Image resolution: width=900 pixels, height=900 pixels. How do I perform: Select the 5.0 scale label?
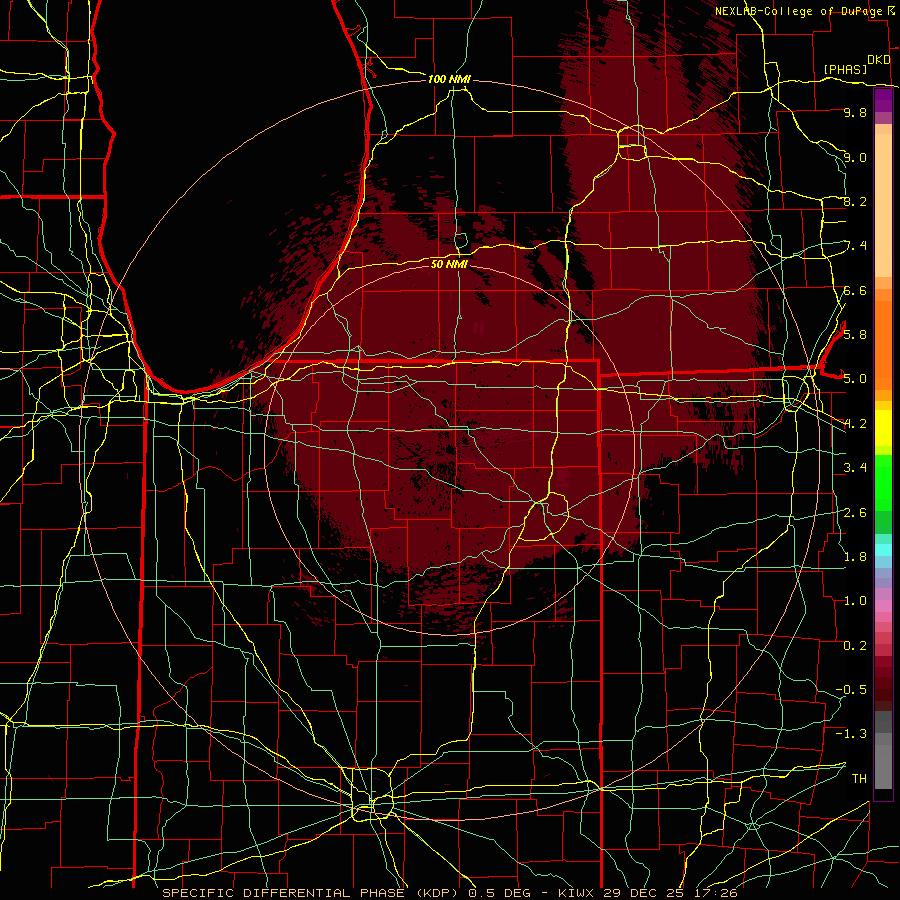[855, 379]
